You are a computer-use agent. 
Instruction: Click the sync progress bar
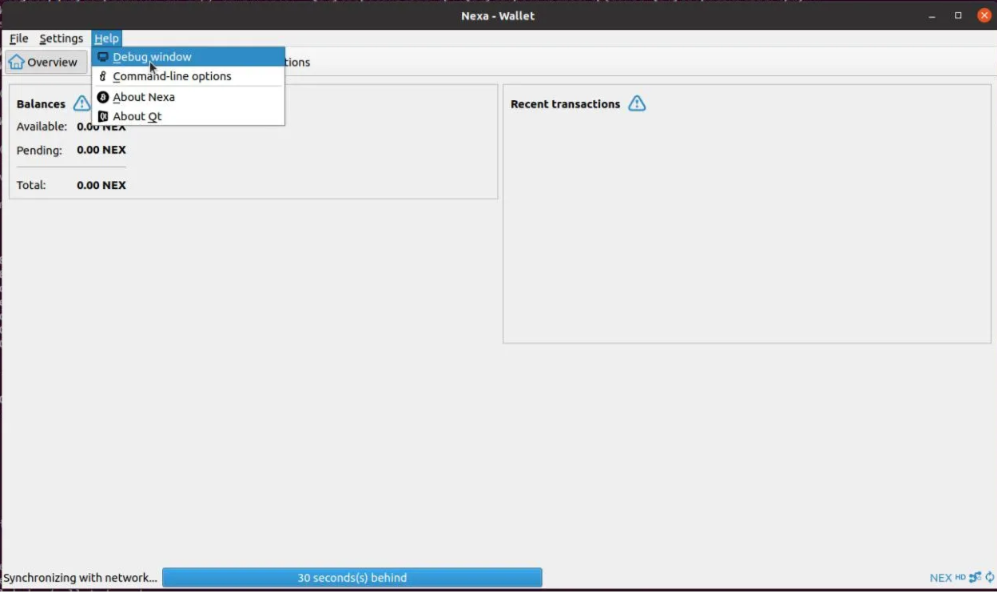[352, 578]
